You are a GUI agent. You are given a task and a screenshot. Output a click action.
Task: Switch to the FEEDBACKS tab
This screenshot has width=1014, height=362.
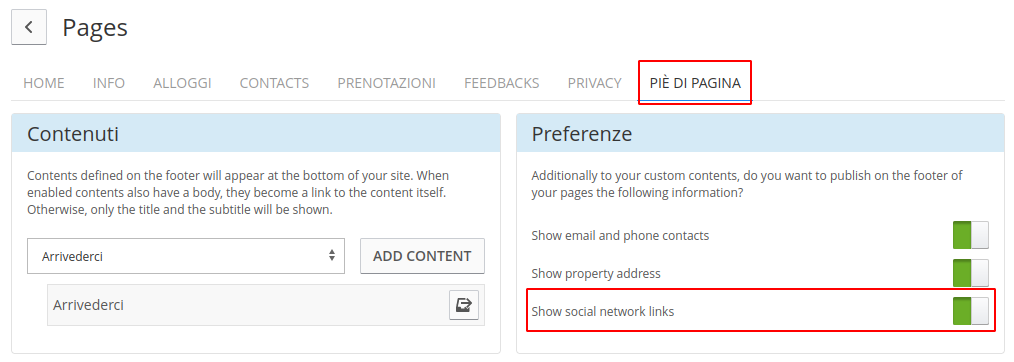tap(502, 83)
